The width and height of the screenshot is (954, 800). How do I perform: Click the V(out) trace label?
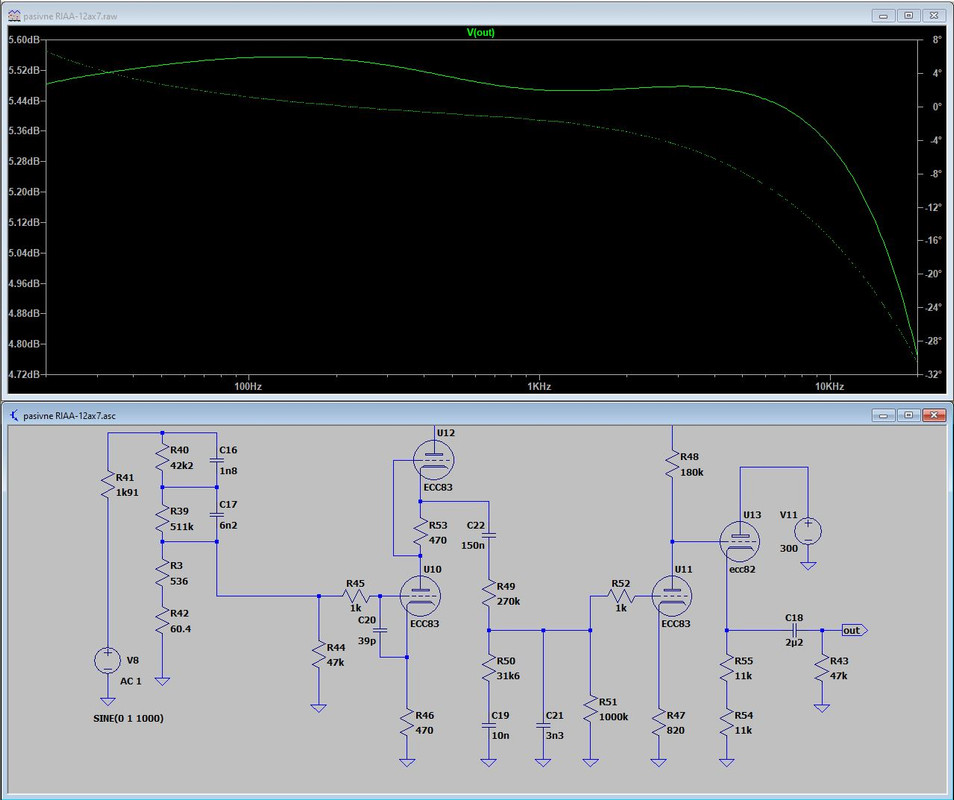coord(481,32)
